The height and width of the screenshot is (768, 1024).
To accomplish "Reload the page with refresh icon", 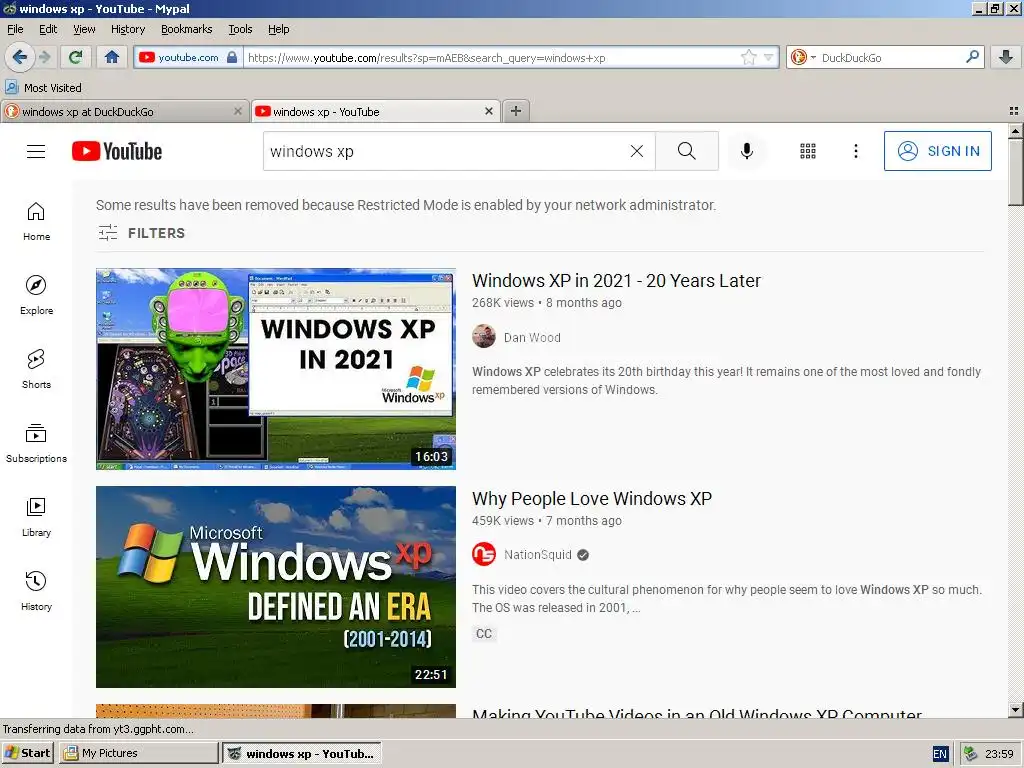I will [x=76, y=57].
